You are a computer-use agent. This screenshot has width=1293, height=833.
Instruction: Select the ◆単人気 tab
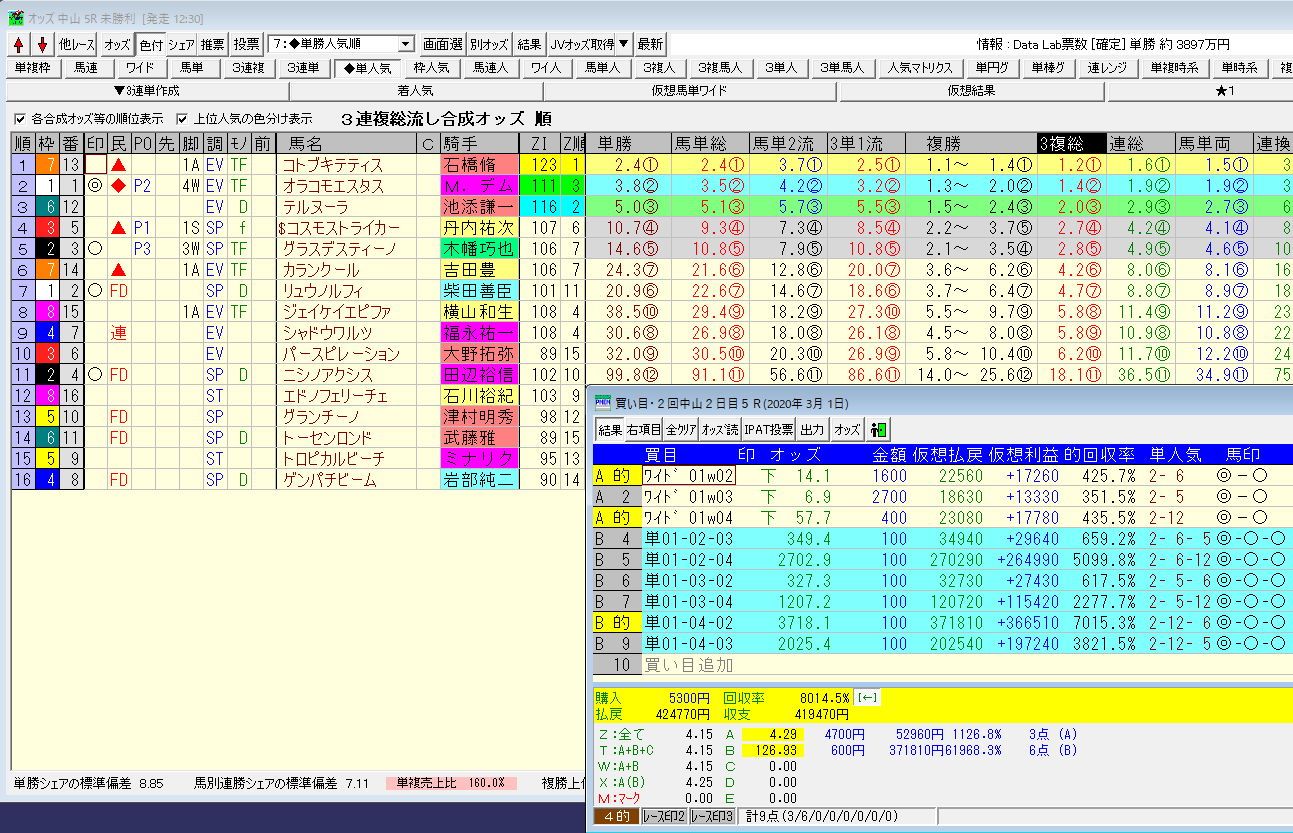[x=367, y=68]
